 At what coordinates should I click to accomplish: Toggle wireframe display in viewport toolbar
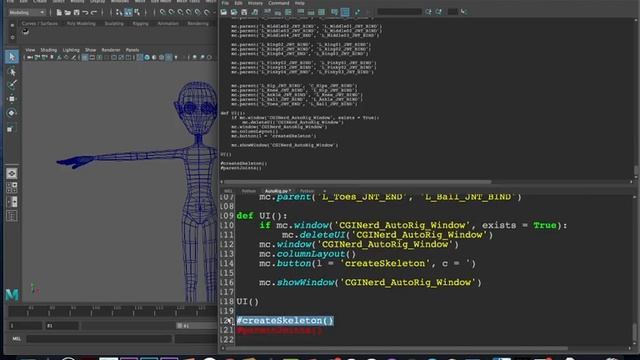click(140, 58)
